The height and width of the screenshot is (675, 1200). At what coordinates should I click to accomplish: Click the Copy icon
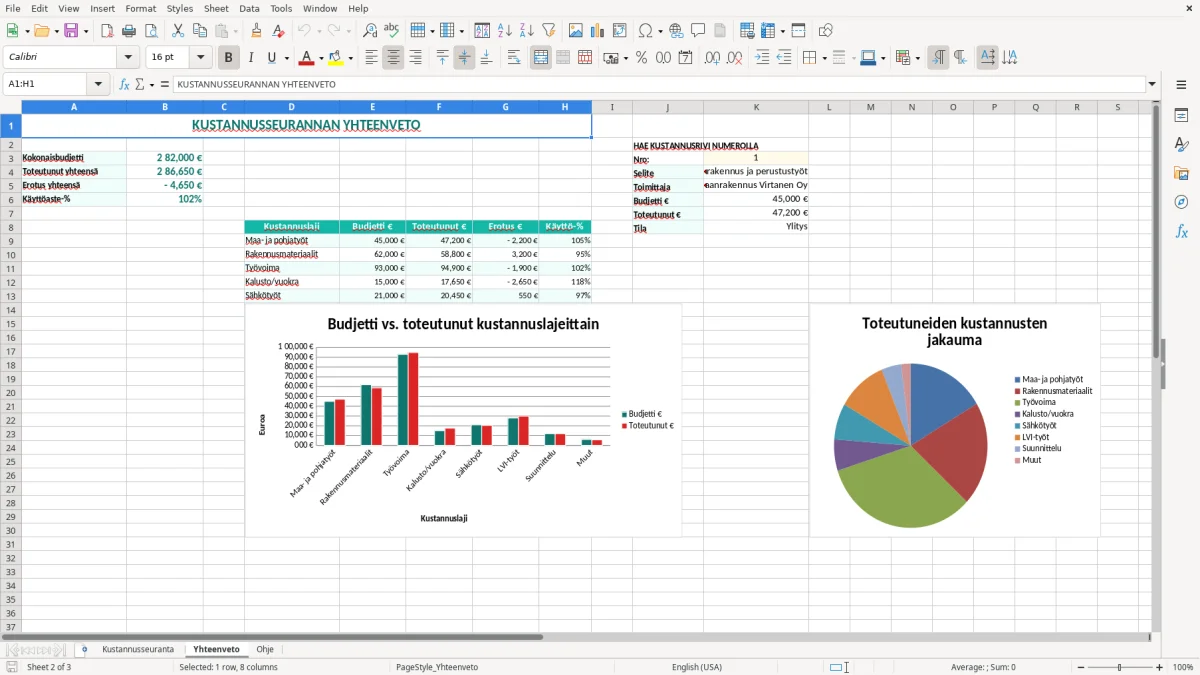tap(199, 31)
